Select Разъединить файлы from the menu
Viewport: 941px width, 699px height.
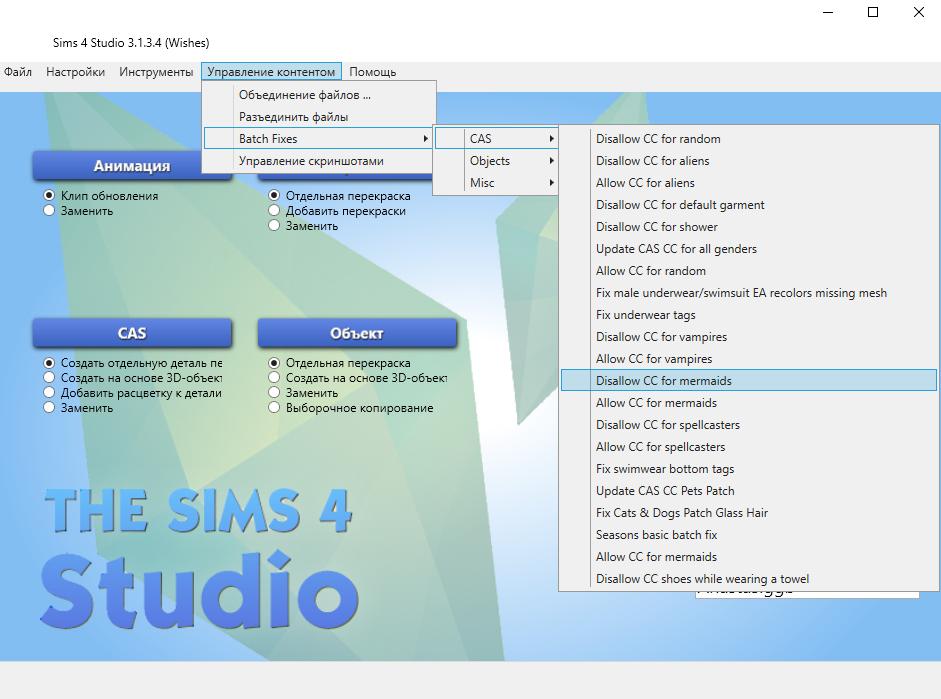coord(293,117)
